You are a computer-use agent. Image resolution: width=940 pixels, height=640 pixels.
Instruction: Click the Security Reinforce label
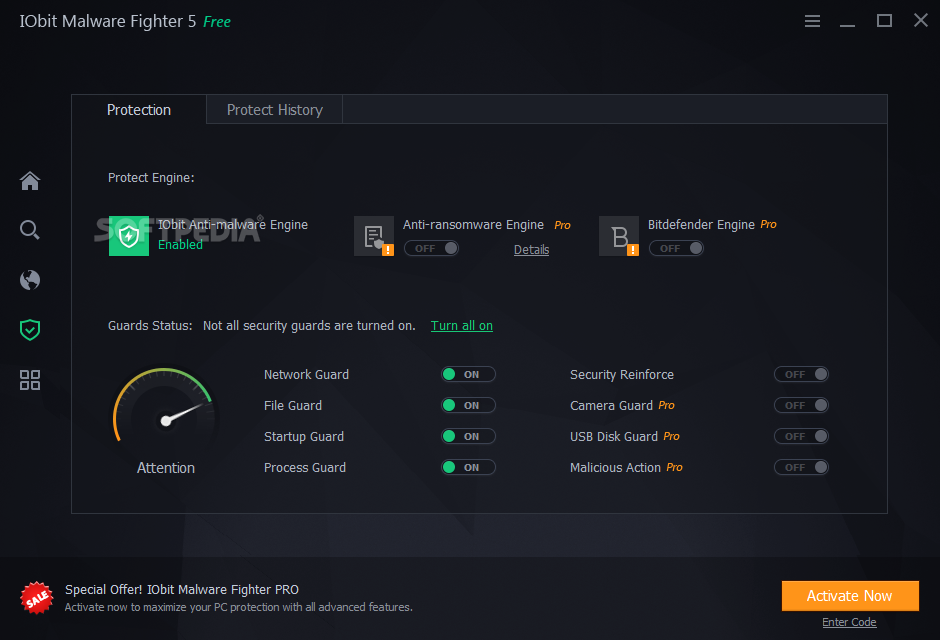coord(622,375)
